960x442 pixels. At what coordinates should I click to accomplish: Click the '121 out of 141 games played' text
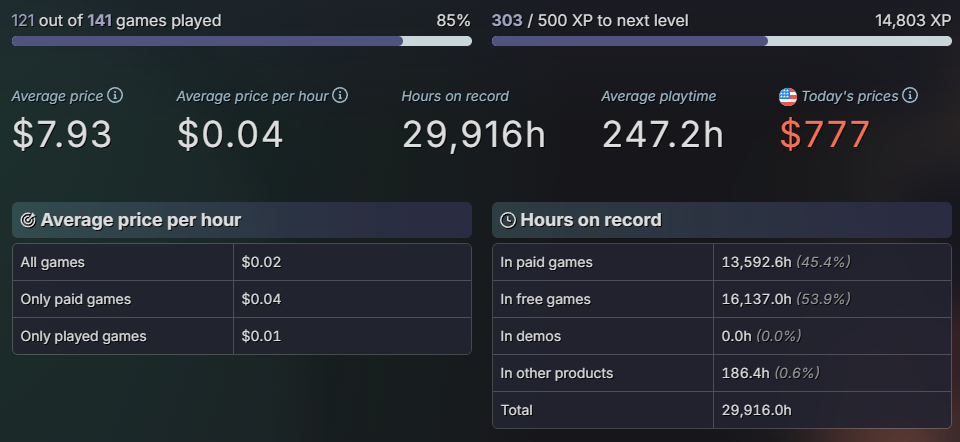116,21
